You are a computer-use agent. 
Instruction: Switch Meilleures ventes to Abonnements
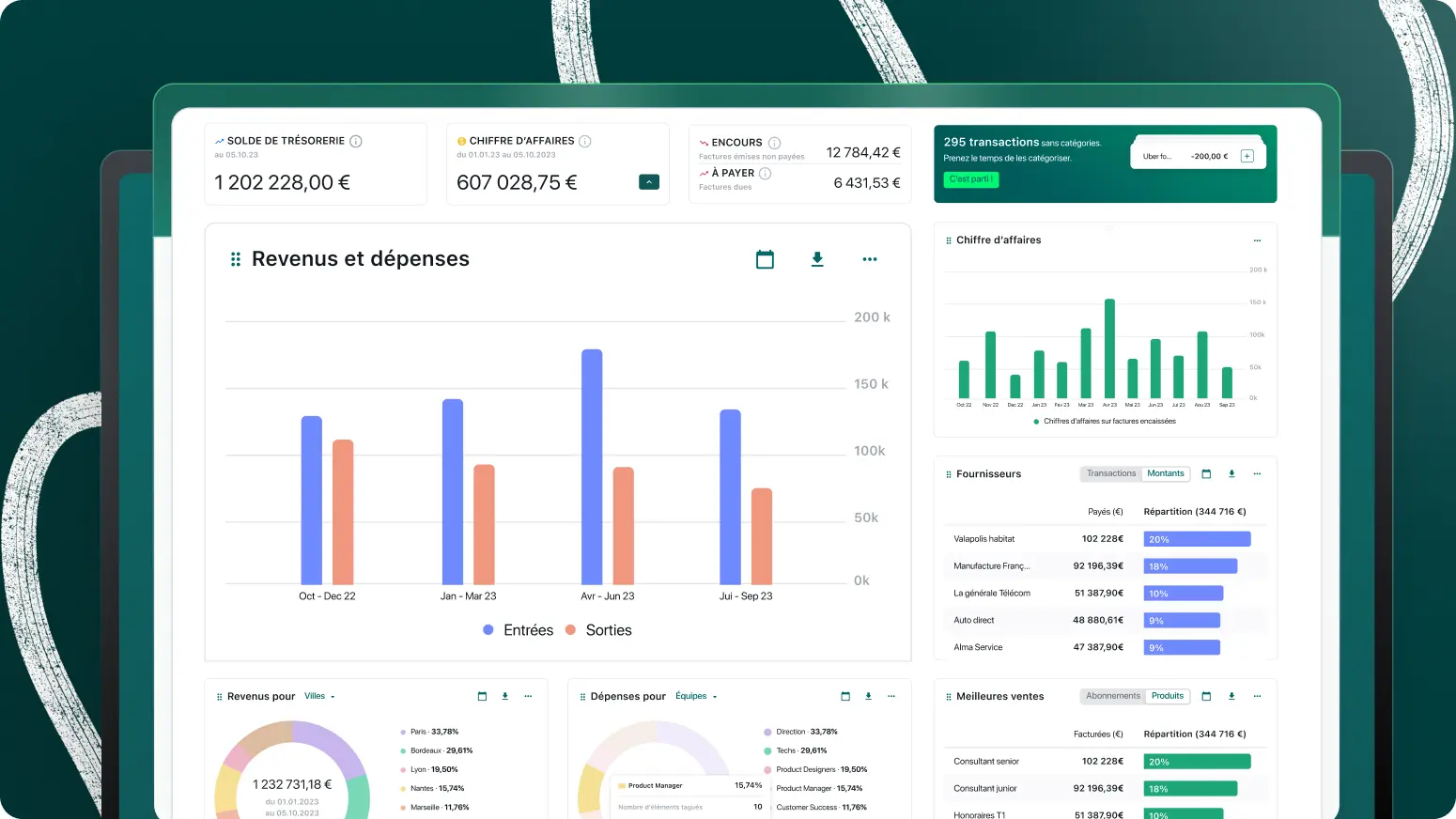pyautogui.click(x=1113, y=697)
